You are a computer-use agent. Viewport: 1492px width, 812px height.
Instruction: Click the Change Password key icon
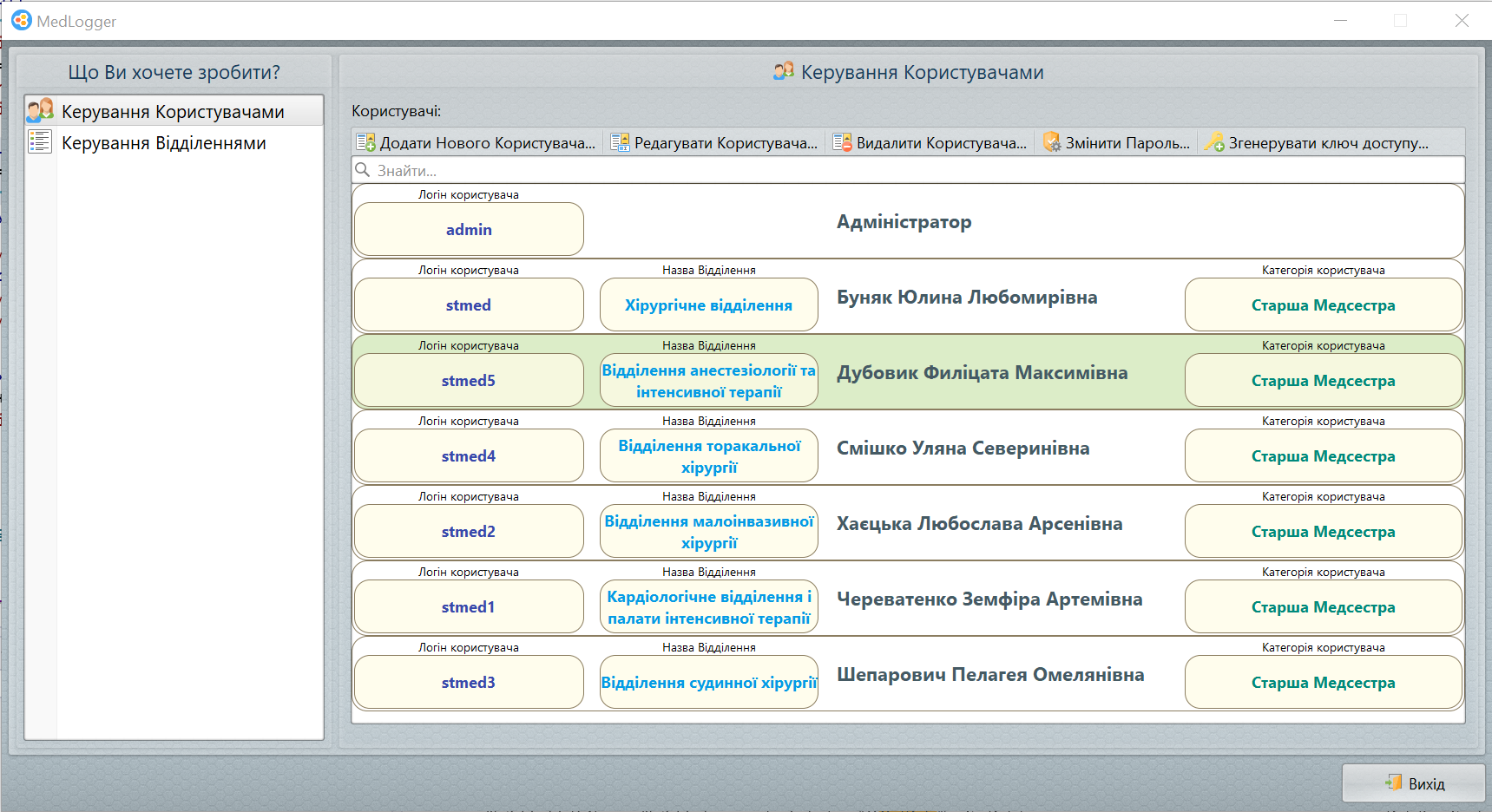point(1052,143)
